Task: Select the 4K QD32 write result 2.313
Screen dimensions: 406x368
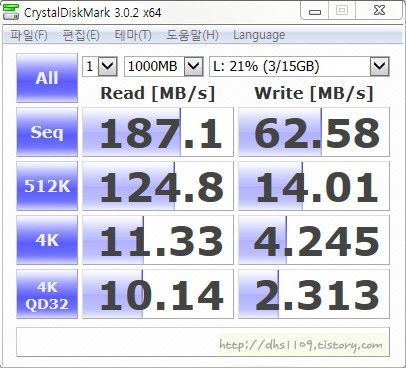Action: (x=314, y=294)
